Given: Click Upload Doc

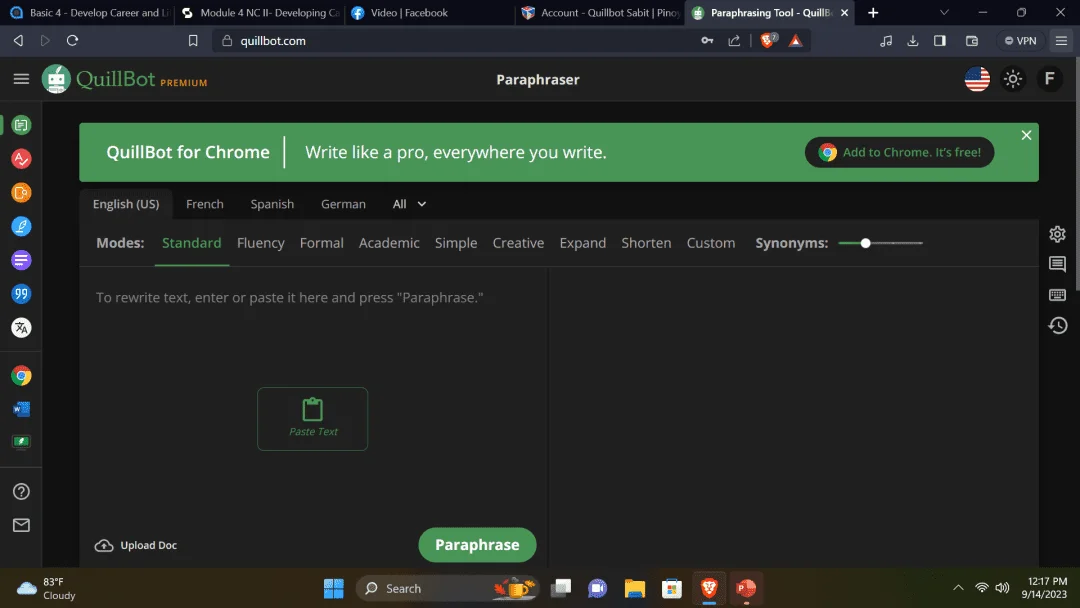Looking at the screenshot, I should tap(136, 545).
